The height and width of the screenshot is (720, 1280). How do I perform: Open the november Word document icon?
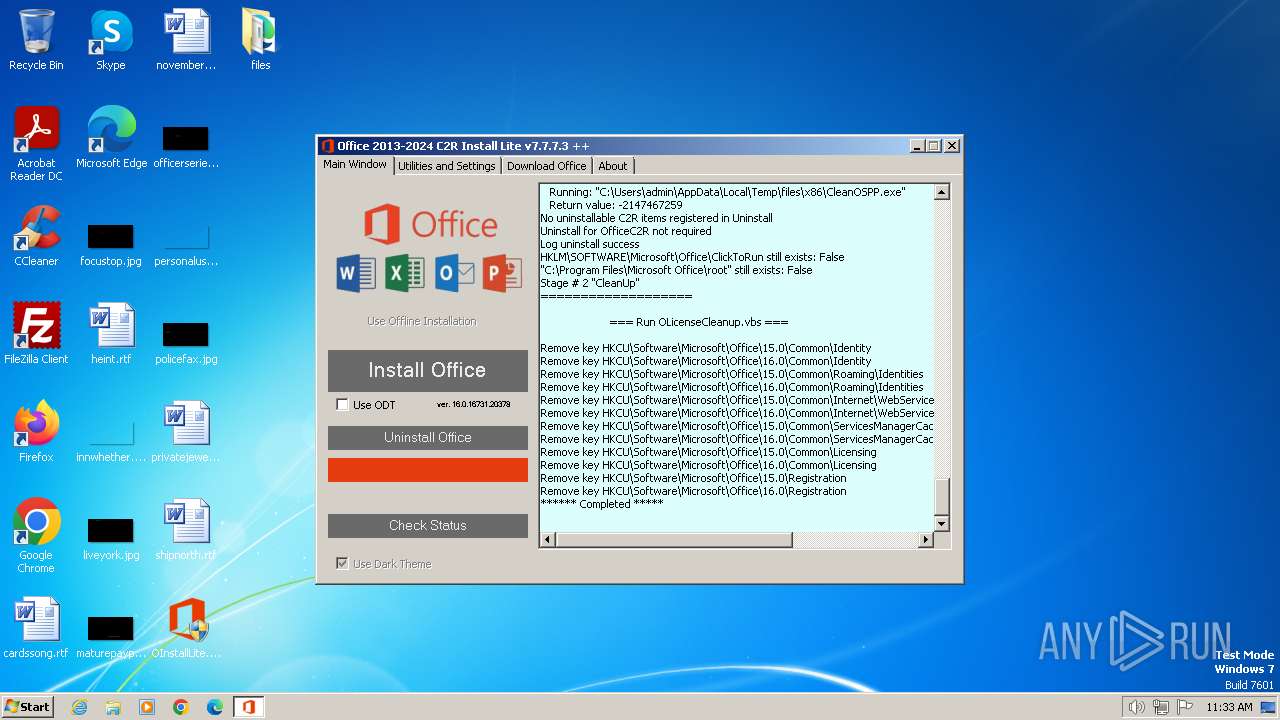[186, 40]
